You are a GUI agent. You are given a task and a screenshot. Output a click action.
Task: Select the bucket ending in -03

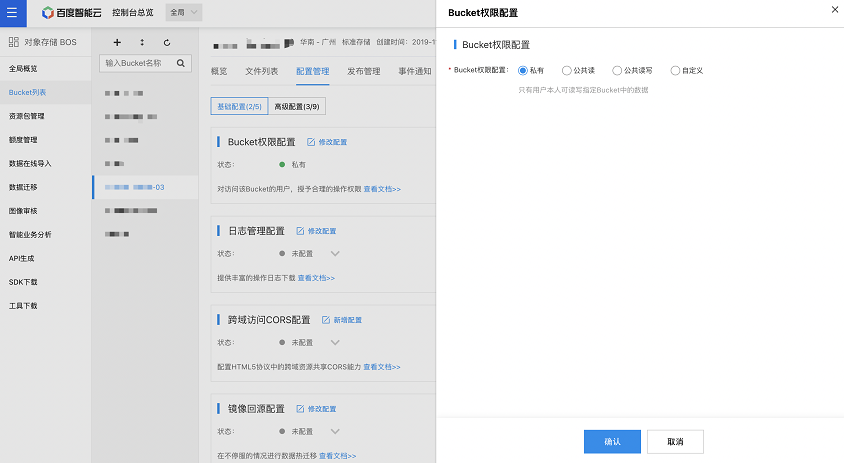tap(145, 187)
